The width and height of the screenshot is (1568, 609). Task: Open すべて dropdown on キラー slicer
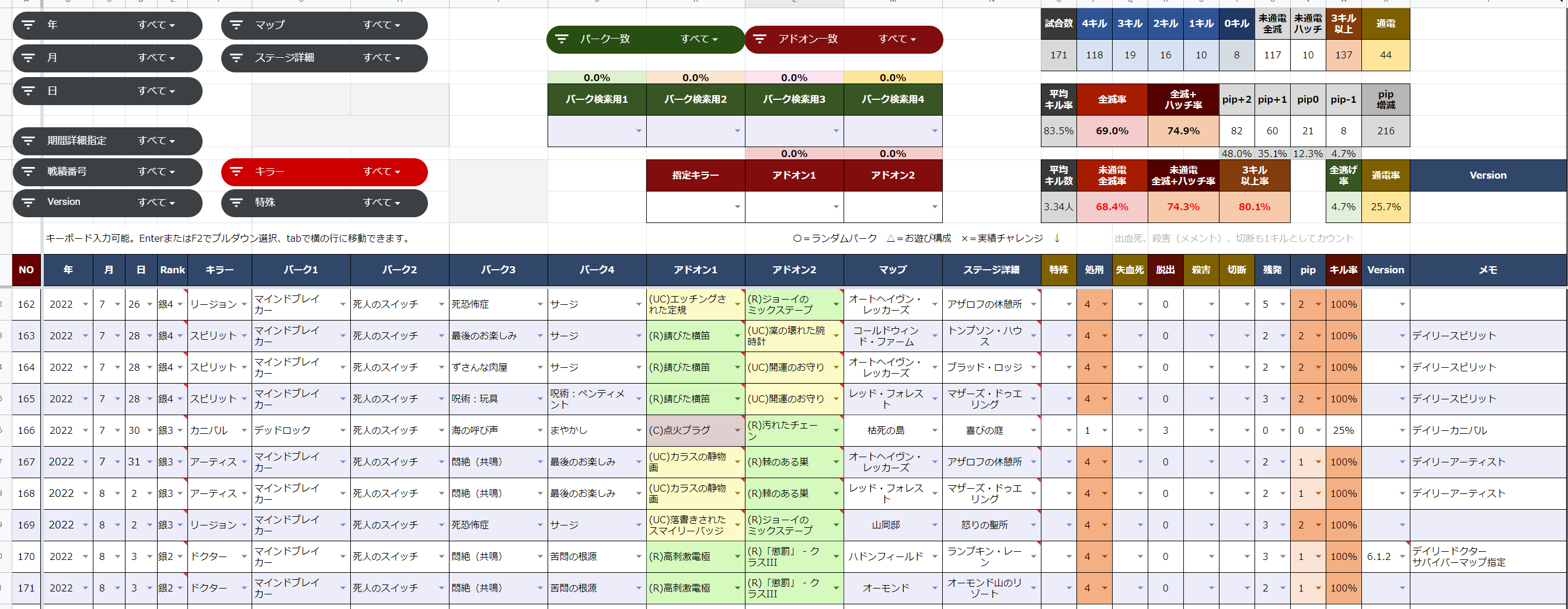click(382, 172)
